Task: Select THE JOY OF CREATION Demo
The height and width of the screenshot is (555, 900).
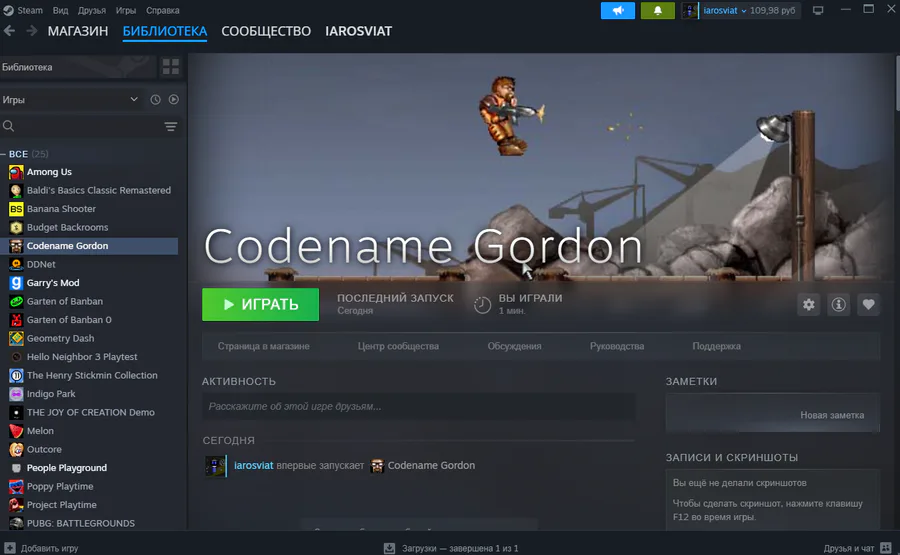Action: [x=89, y=412]
